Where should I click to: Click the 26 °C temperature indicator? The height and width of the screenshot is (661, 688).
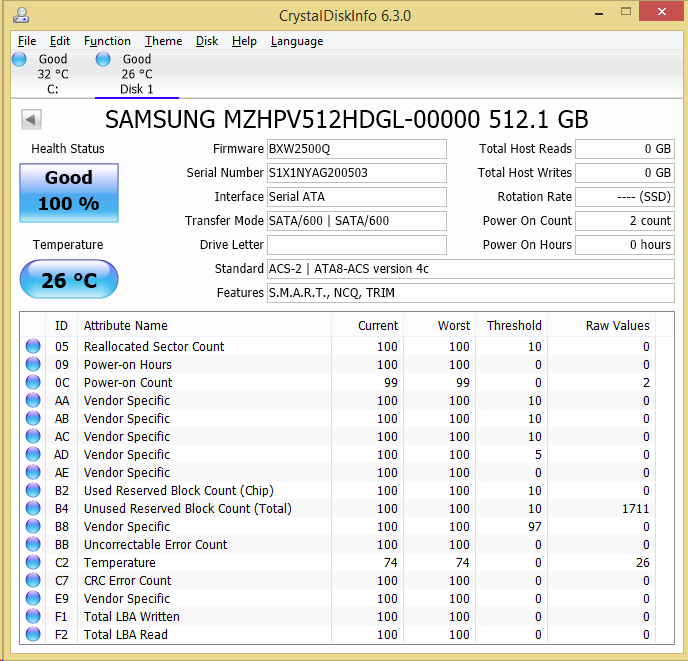69,280
